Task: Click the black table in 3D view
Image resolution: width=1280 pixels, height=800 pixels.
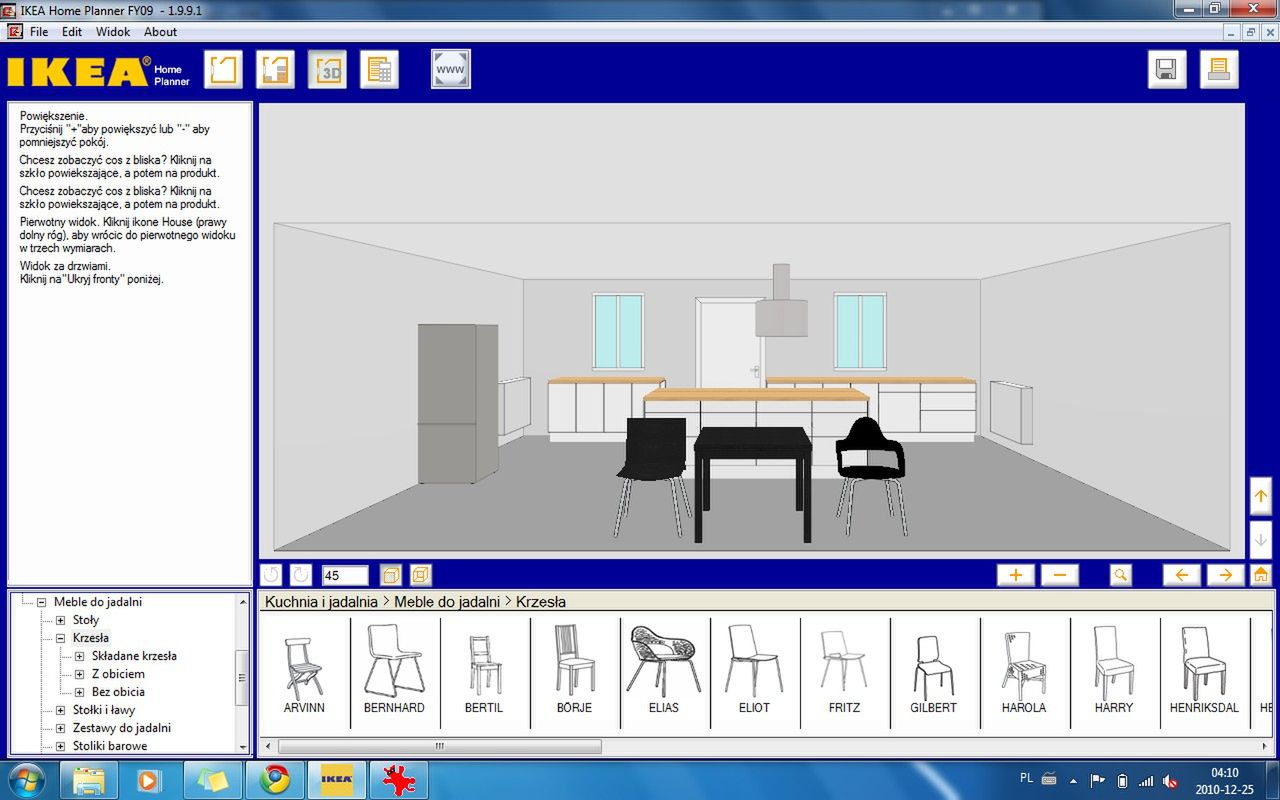Action: coord(752,483)
